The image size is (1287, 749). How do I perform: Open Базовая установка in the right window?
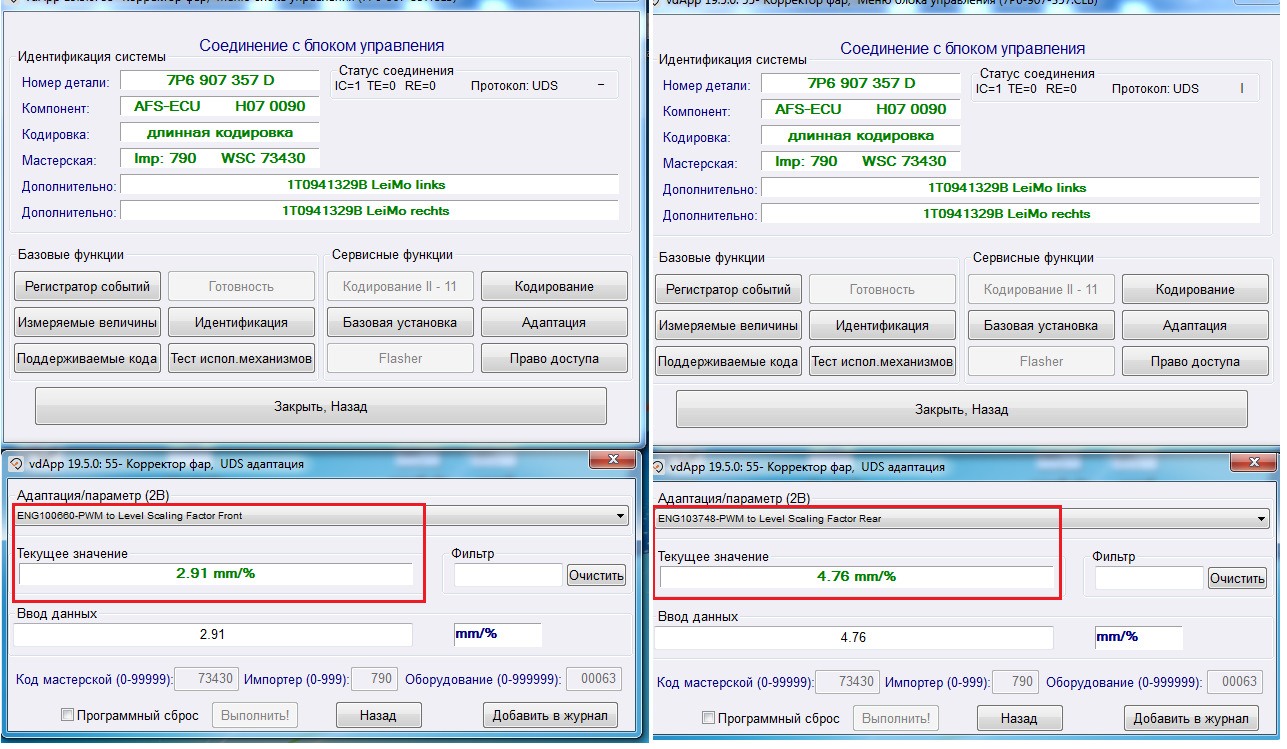[1041, 326]
